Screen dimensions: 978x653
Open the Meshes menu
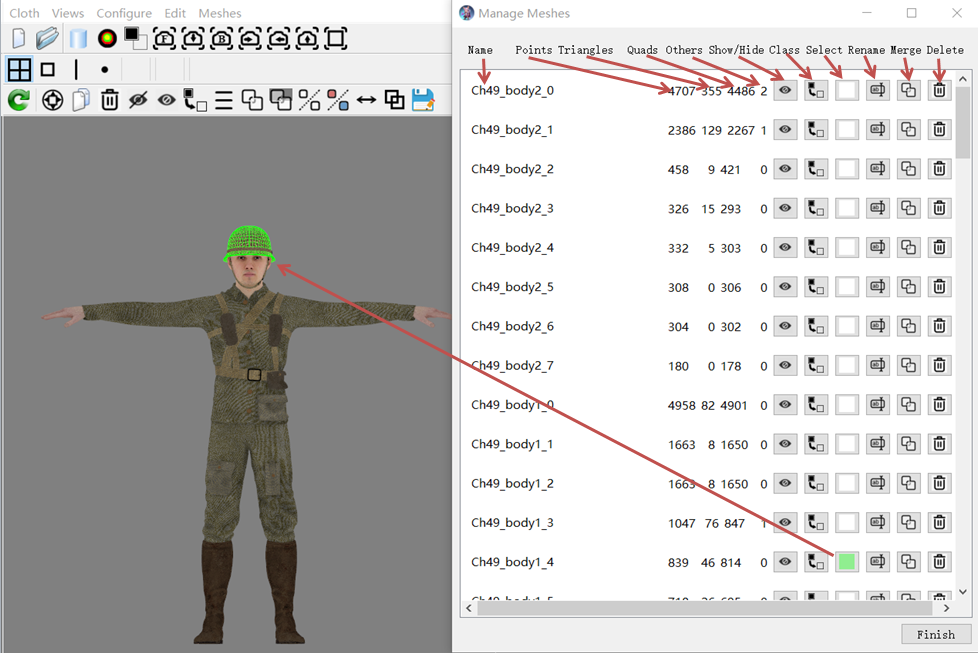coord(220,13)
